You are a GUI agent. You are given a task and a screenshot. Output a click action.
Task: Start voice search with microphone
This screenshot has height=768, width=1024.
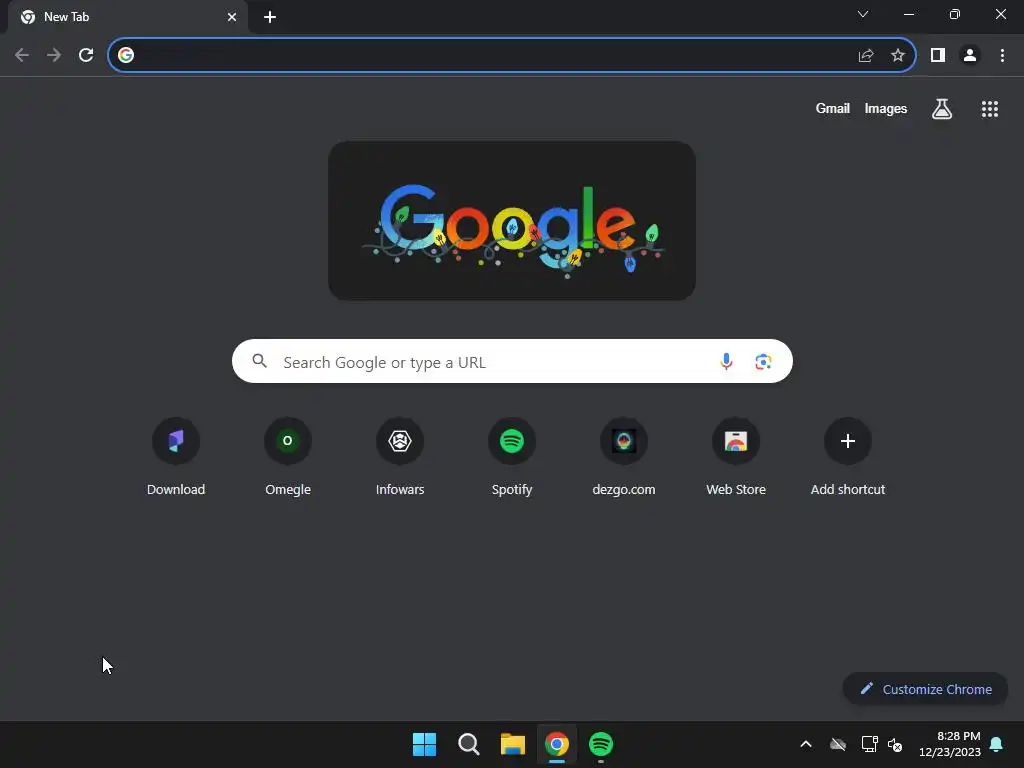726,361
